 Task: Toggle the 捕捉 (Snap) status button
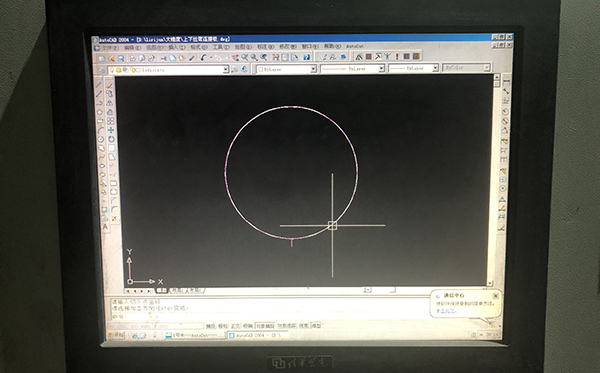pos(211,326)
